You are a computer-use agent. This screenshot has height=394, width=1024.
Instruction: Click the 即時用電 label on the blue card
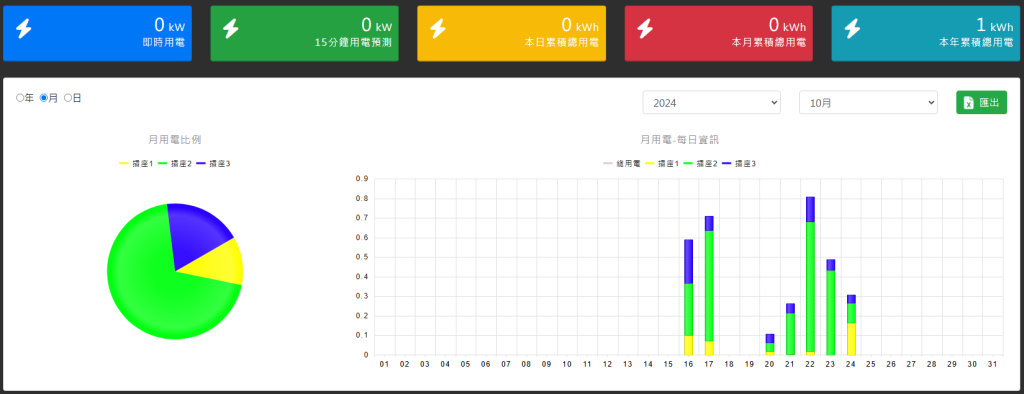pyautogui.click(x=163, y=43)
